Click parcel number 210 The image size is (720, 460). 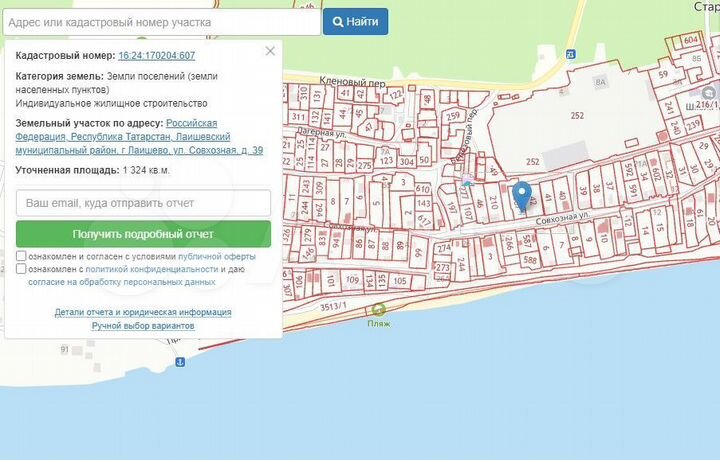tap(494, 202)
